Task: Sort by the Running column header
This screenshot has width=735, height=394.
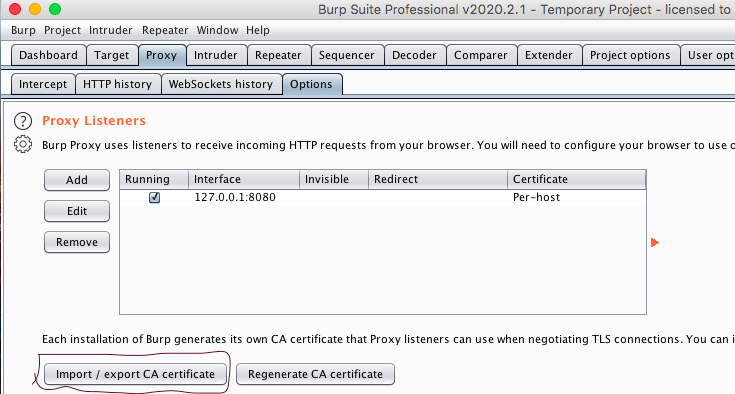Action: coord(154,179)
